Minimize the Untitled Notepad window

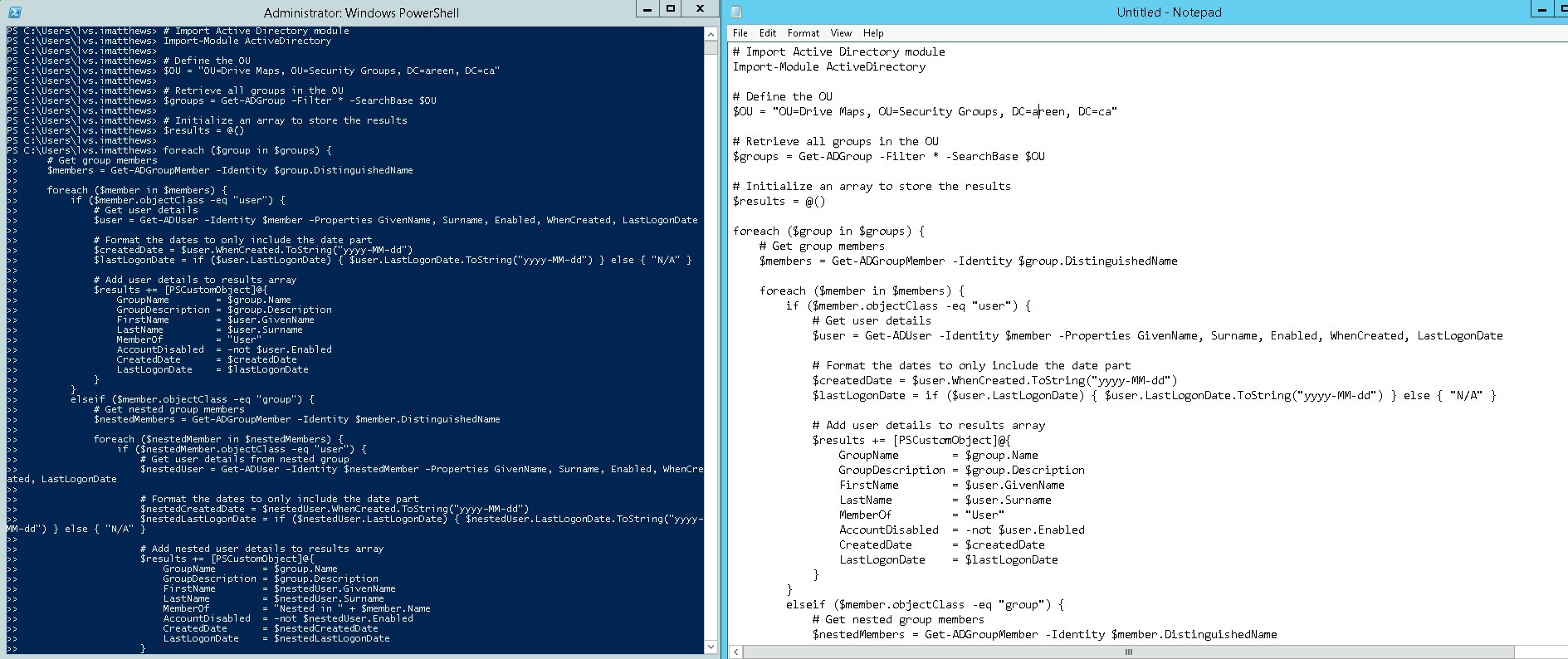click(1542, 12)
